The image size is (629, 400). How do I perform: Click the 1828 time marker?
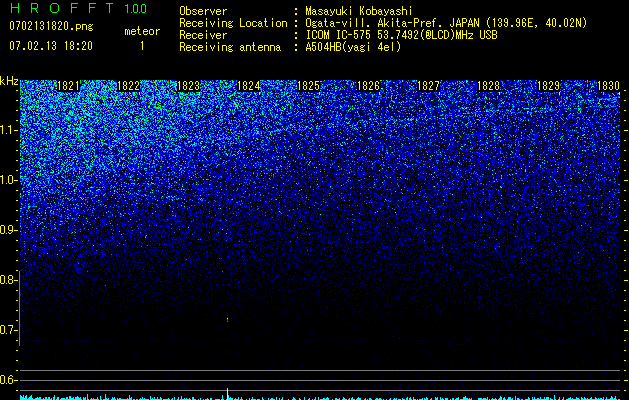point(489,86)
